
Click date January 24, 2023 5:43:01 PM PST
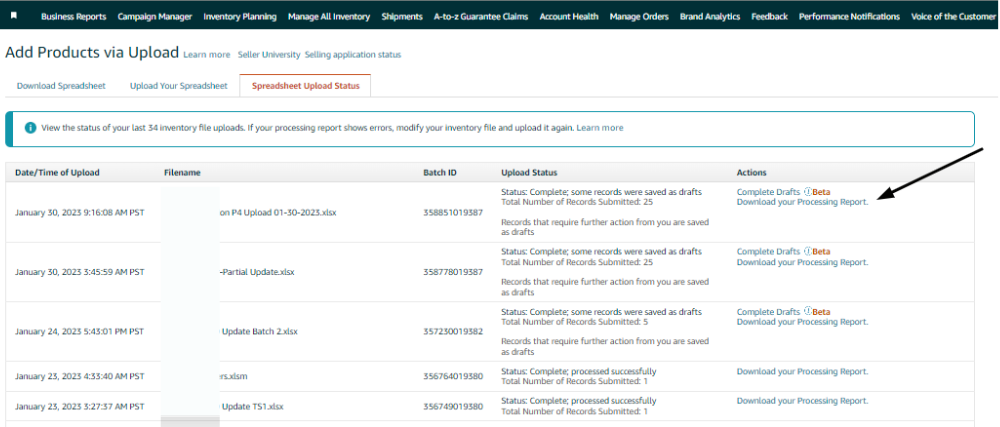(80, 332)
